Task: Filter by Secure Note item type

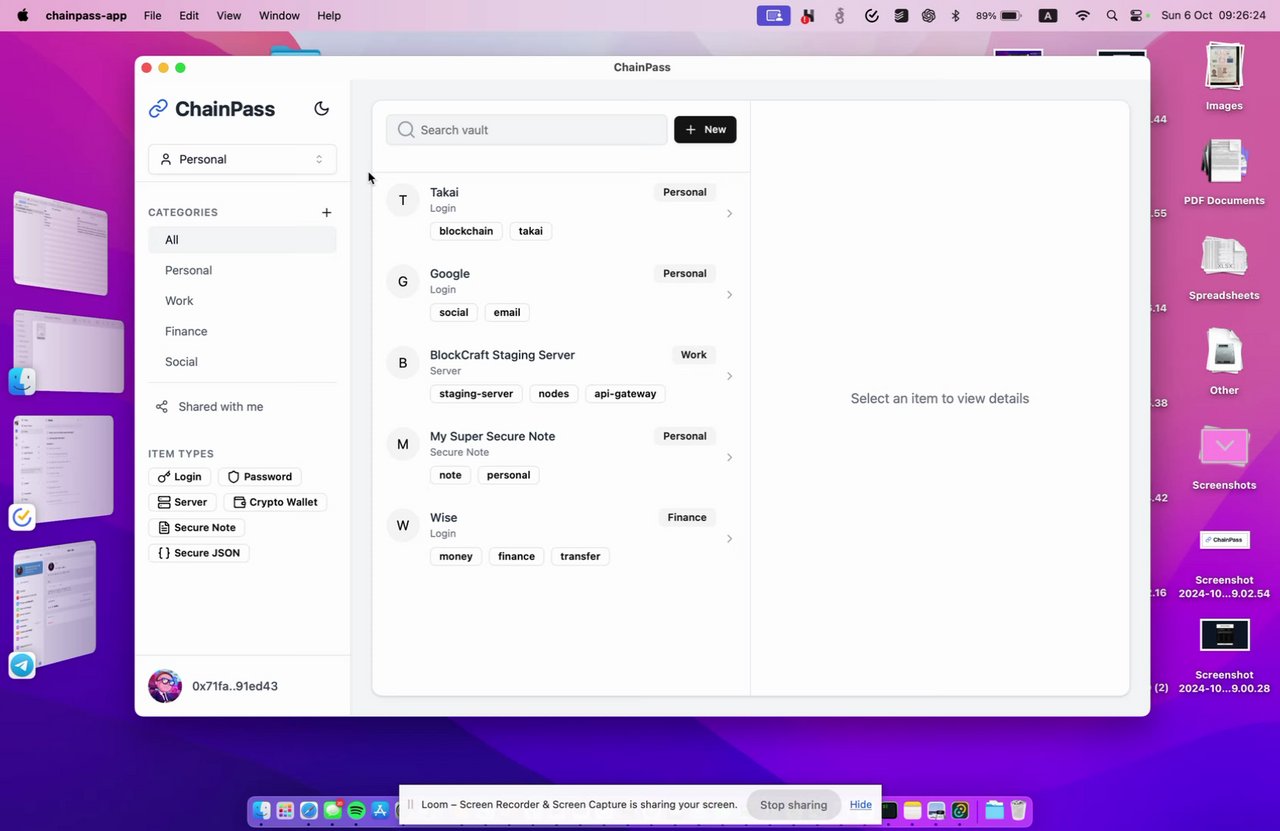Action: tap(197, 527)
